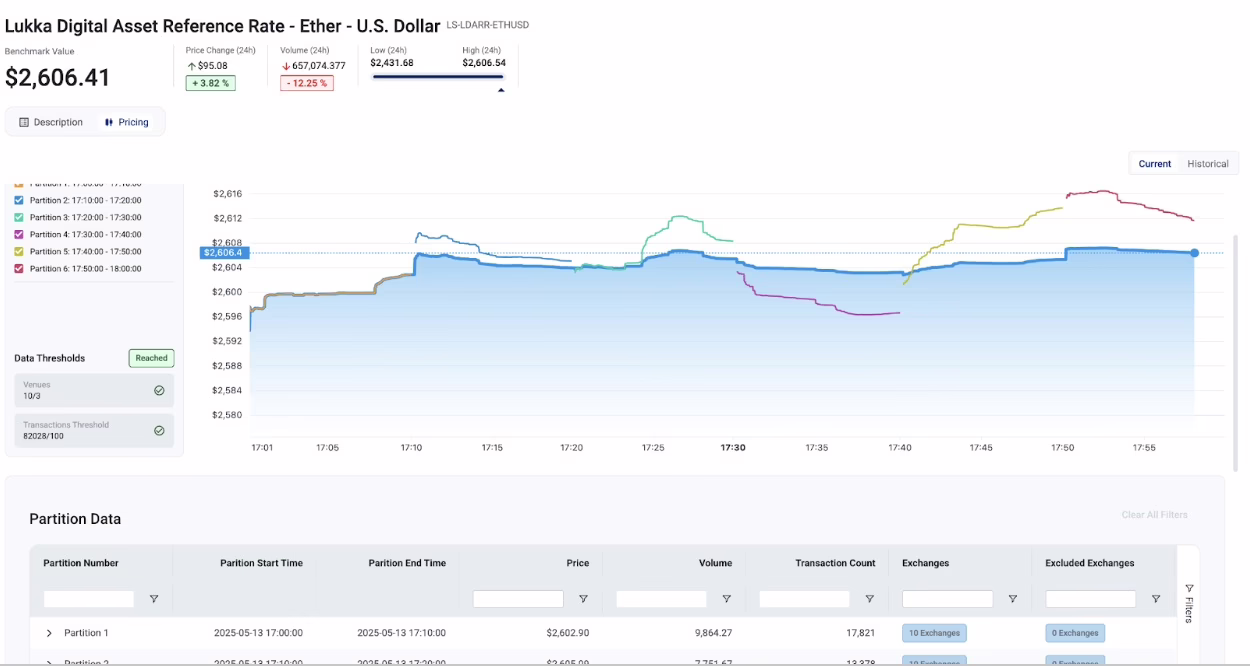Click the $2,606.41 benchmark value

point(58,77)
